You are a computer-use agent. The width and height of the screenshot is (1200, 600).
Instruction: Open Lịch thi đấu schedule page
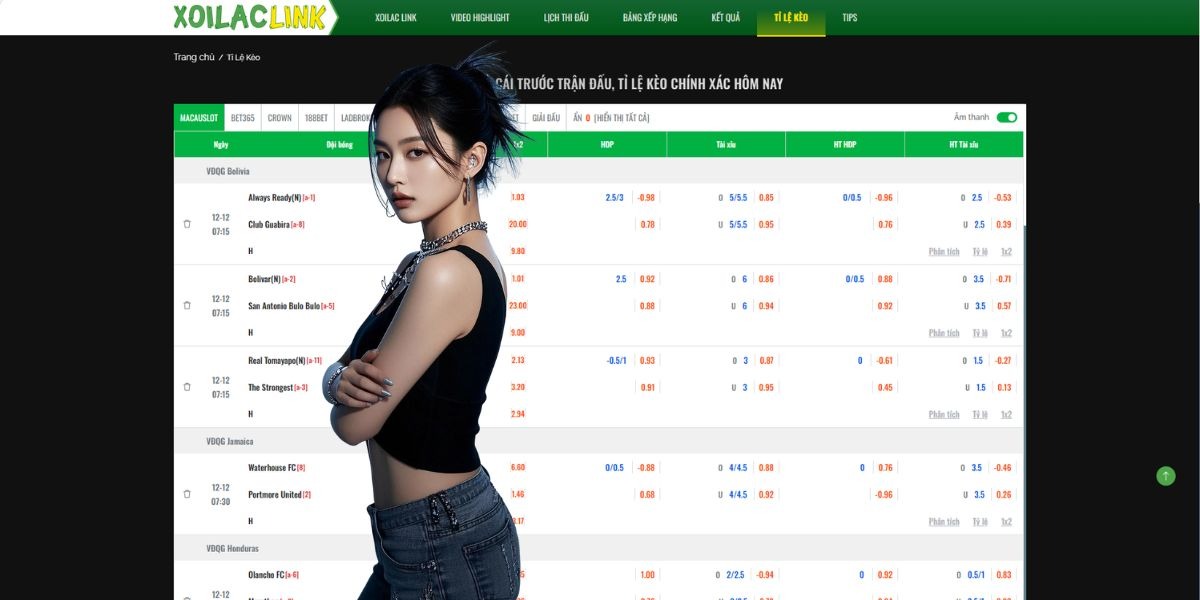click(x=566, y=18)
